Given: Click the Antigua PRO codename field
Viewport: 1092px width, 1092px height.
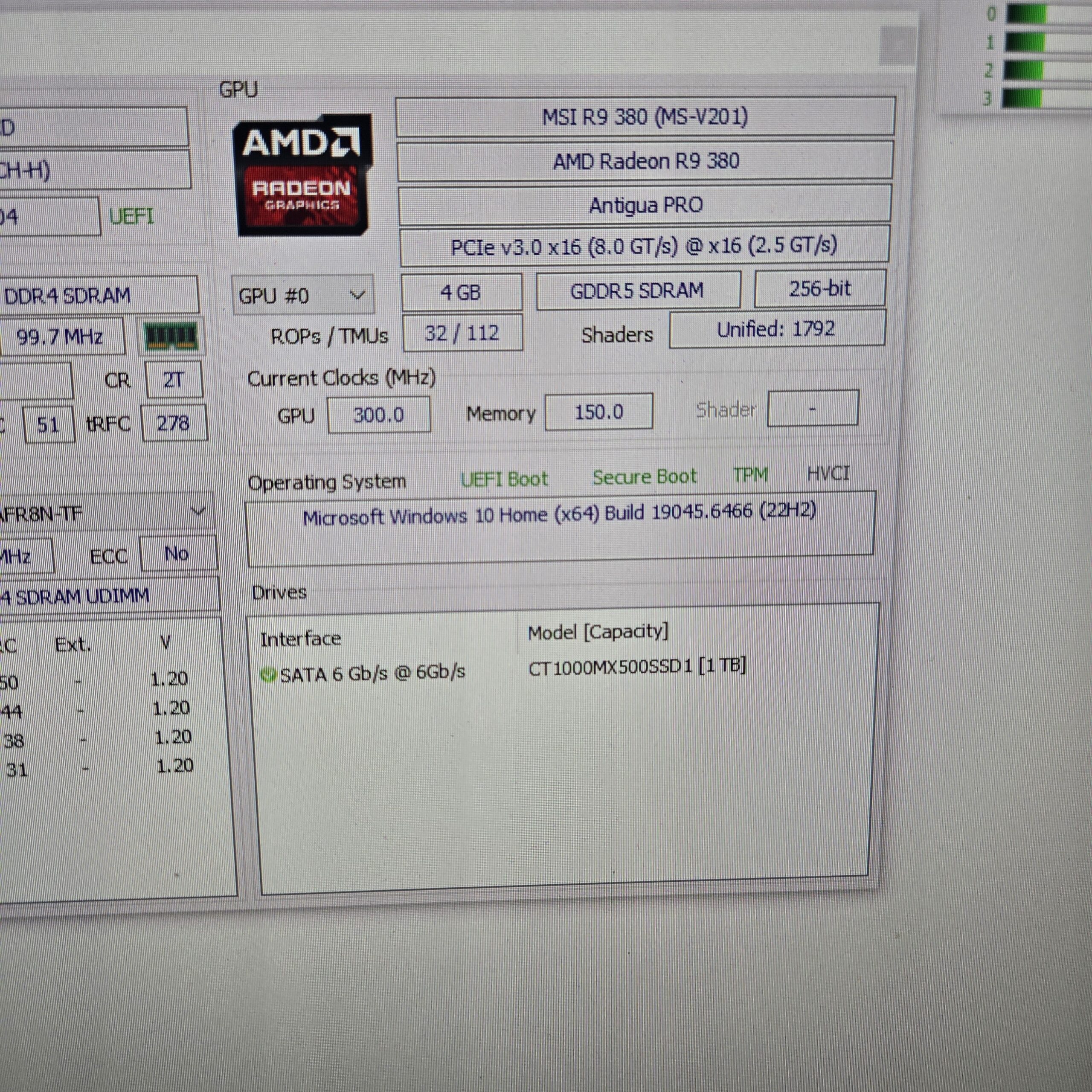Looking at the screenshot, I should click(x=645, y=205).
